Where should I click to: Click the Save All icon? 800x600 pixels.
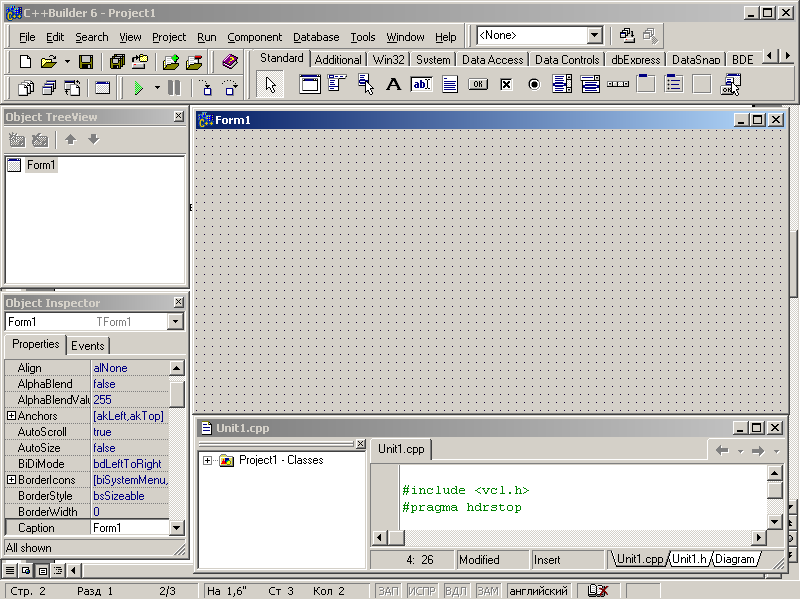[x=117, y=62]
